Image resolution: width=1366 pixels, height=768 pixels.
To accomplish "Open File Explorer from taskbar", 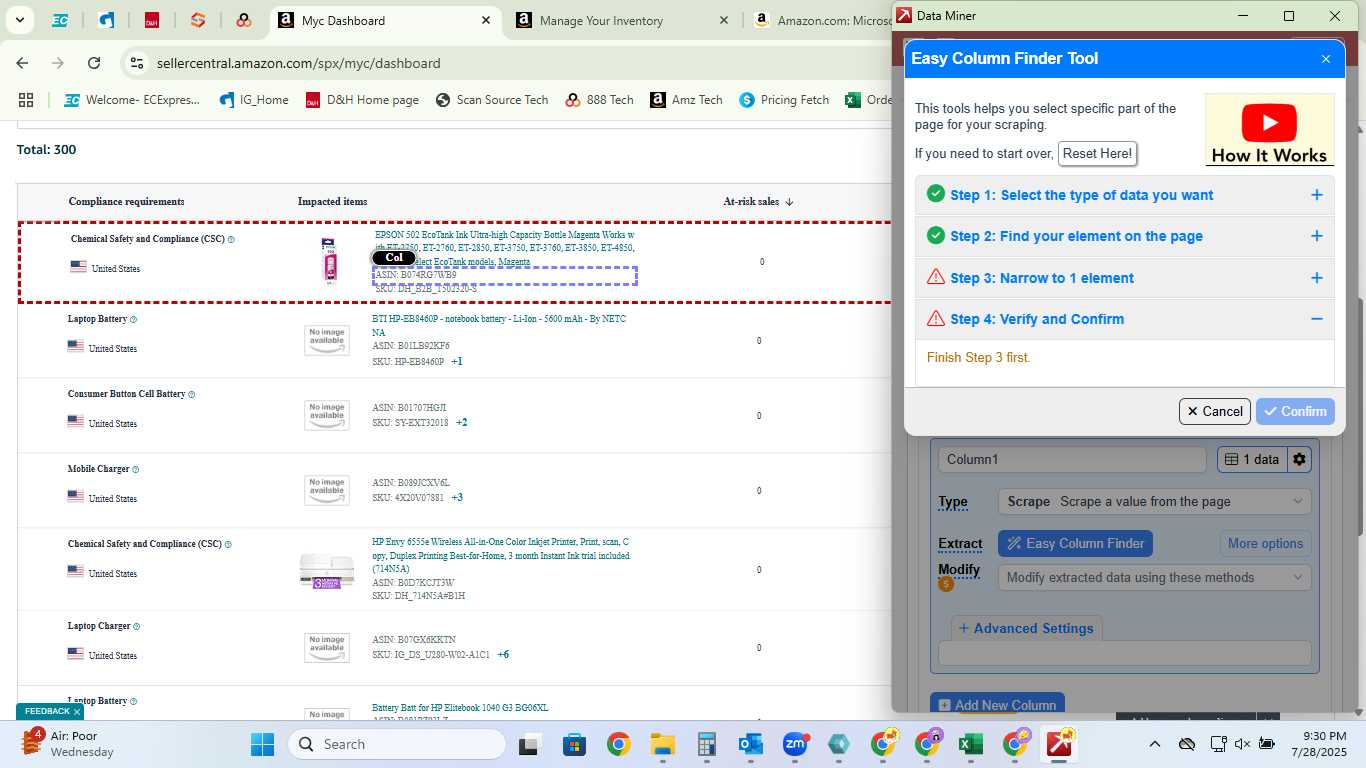I will point(662,744).
